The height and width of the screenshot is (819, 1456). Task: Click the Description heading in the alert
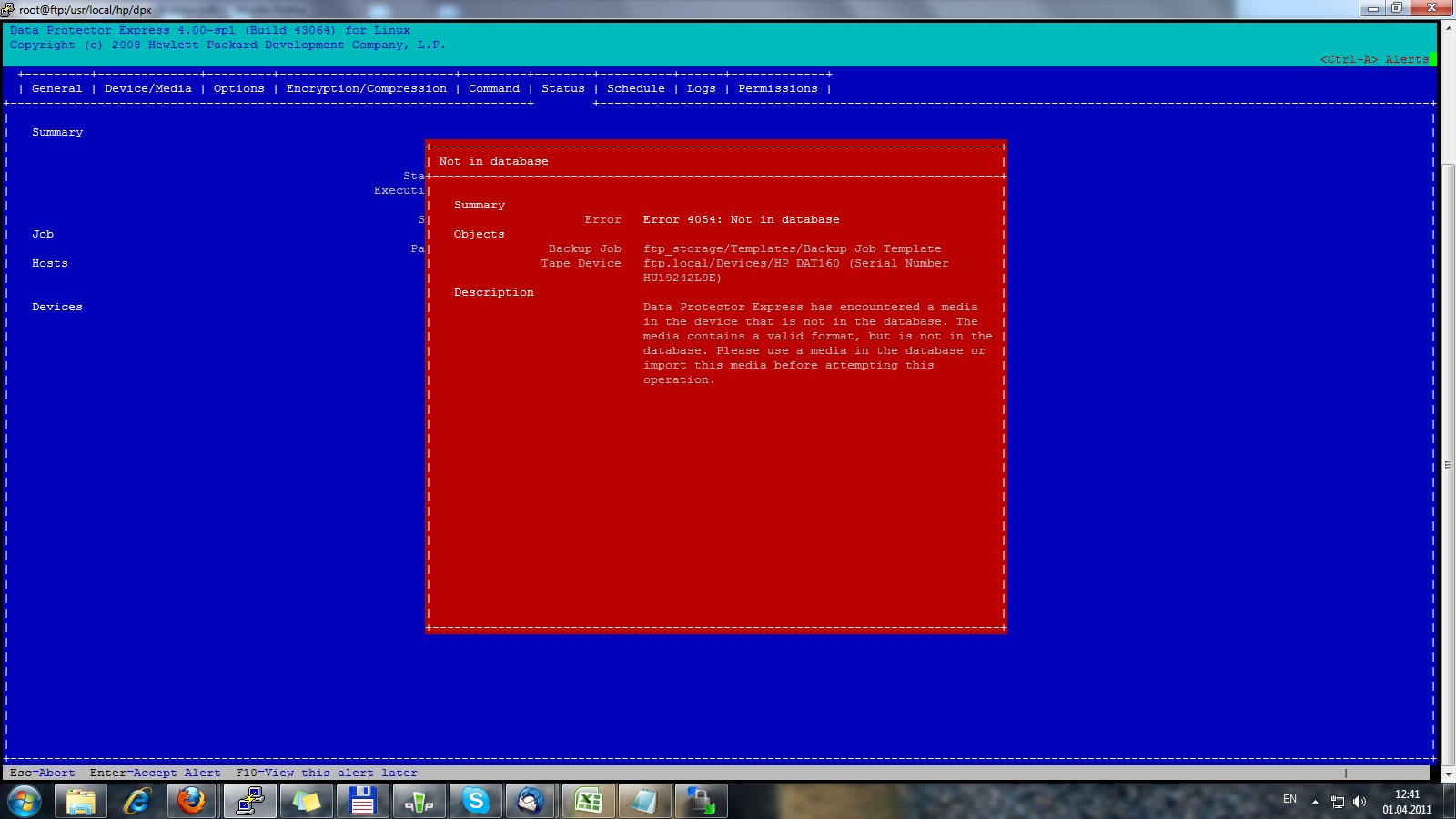click(494, 292)
